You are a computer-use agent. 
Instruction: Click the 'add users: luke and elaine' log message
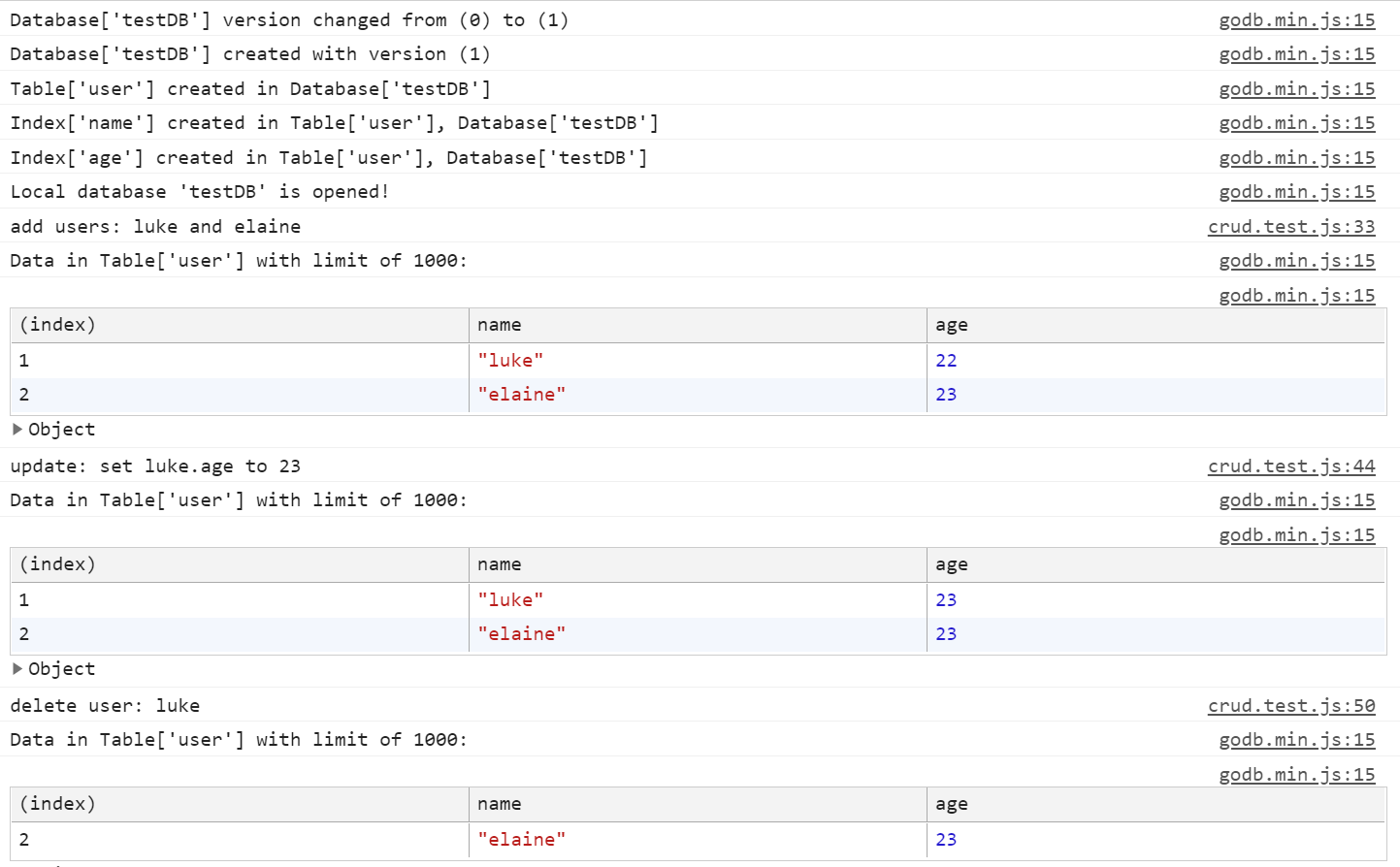(153, 226)
